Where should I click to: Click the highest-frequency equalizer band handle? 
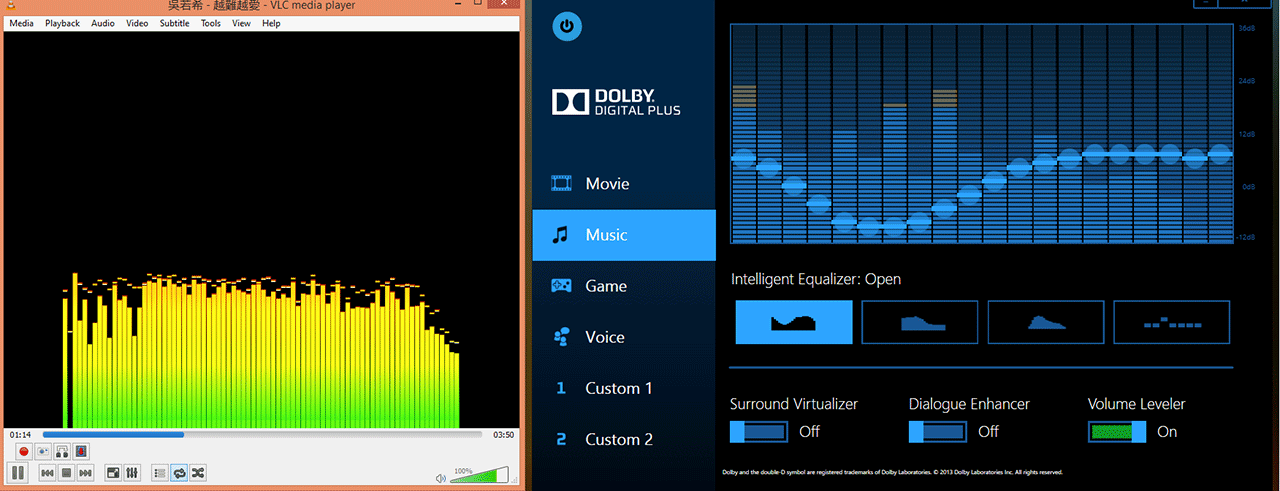point(1219,153)
